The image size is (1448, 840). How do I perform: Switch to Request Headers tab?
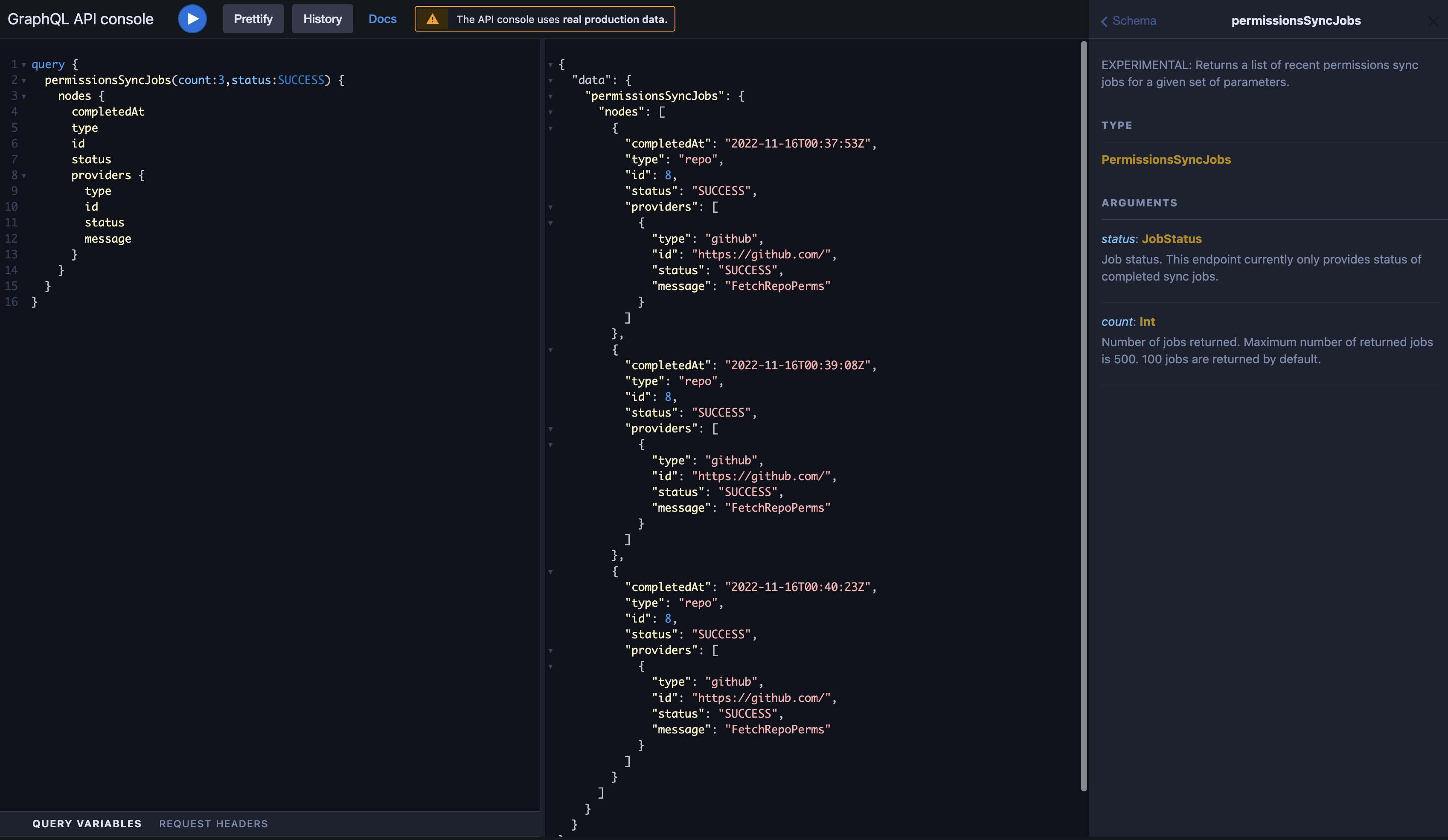[x=213, y=823]
